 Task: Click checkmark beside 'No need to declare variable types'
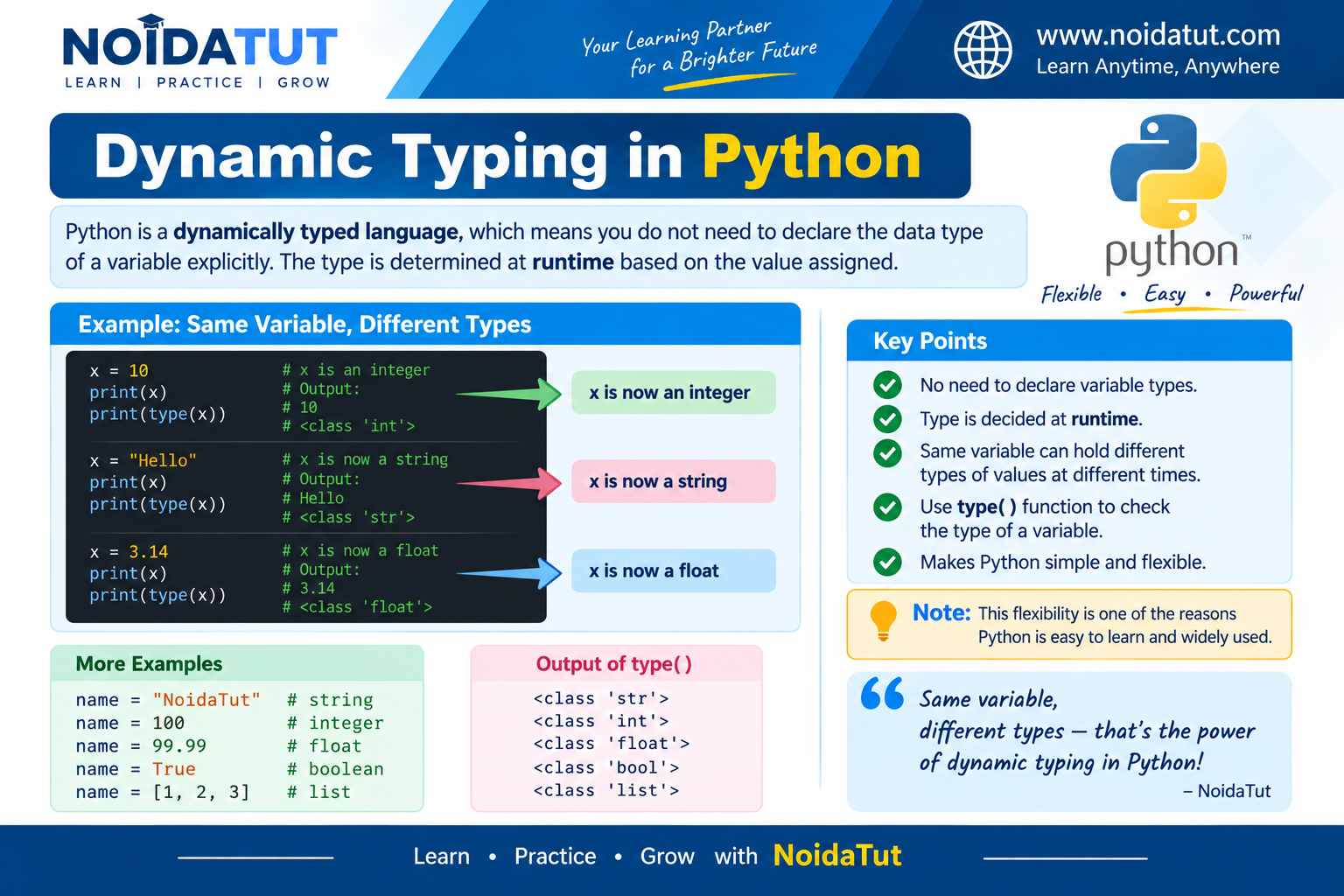click(x=887, y=385)
